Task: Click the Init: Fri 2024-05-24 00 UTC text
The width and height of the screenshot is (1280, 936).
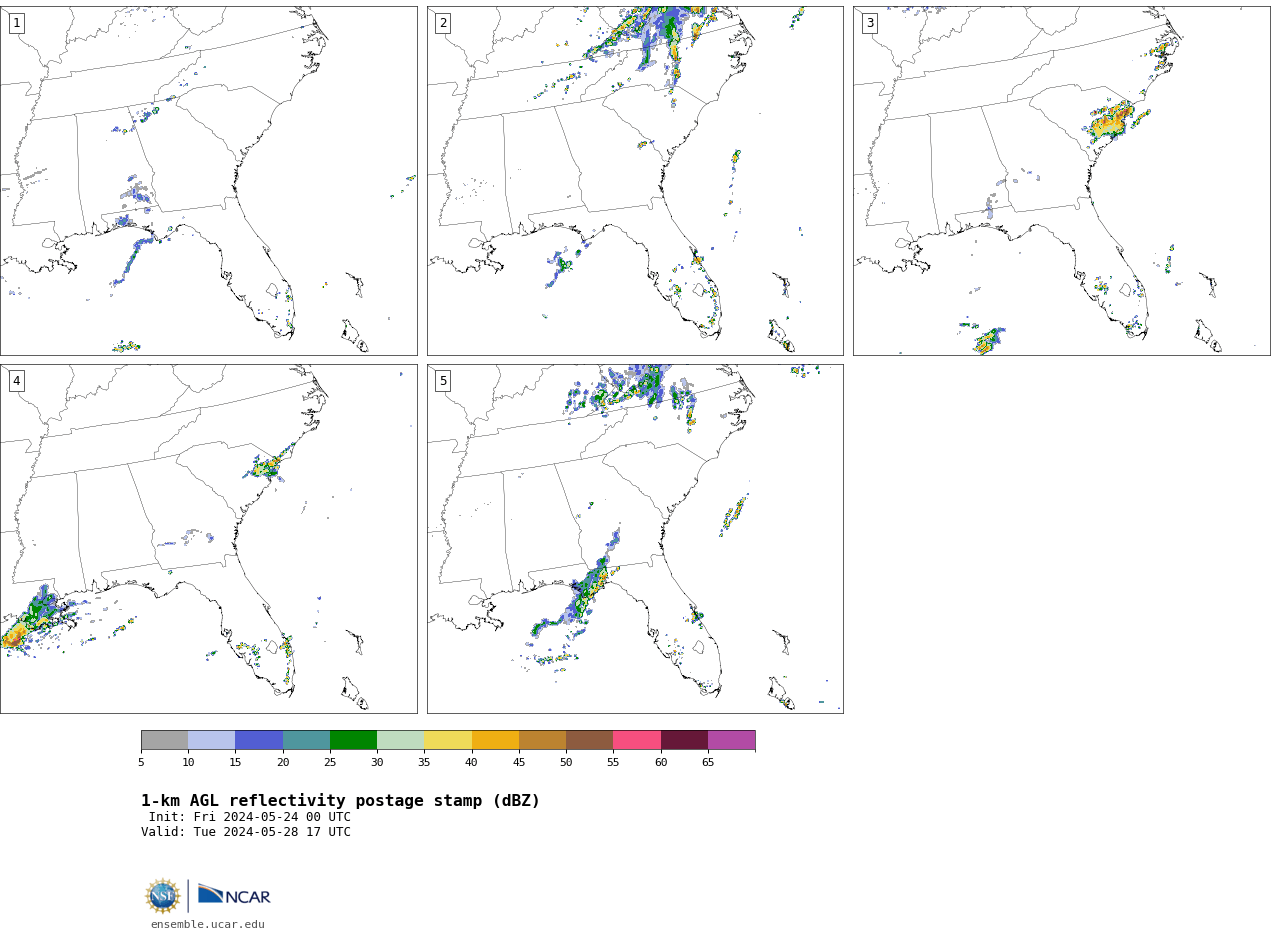Action: click(x=250, y=817)
